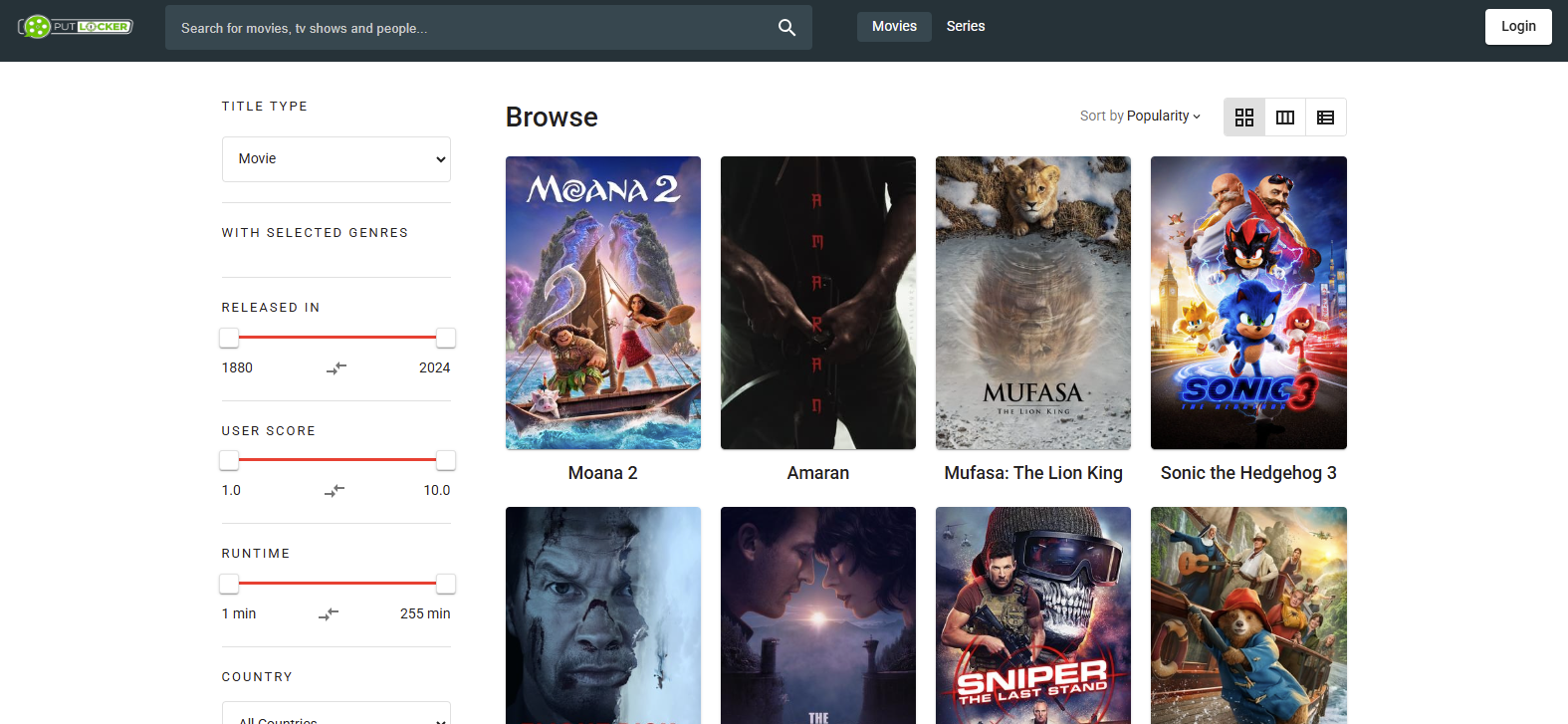This screenshot has width=1568, height=724.
Task: Click the Runtime 1 min slider handle
Action: (x=229, y=584)
